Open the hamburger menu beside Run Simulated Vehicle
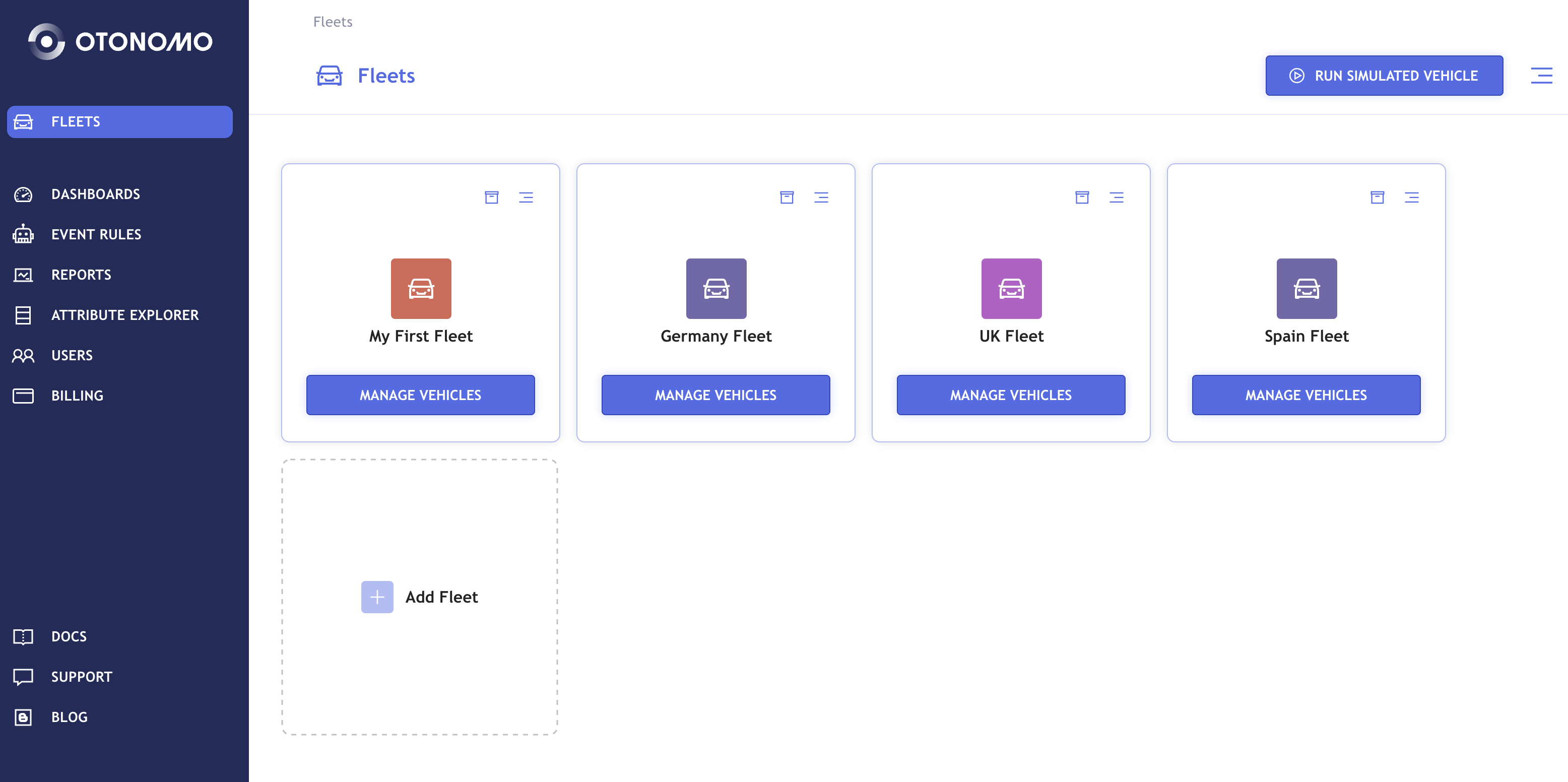 [1541, 76]
